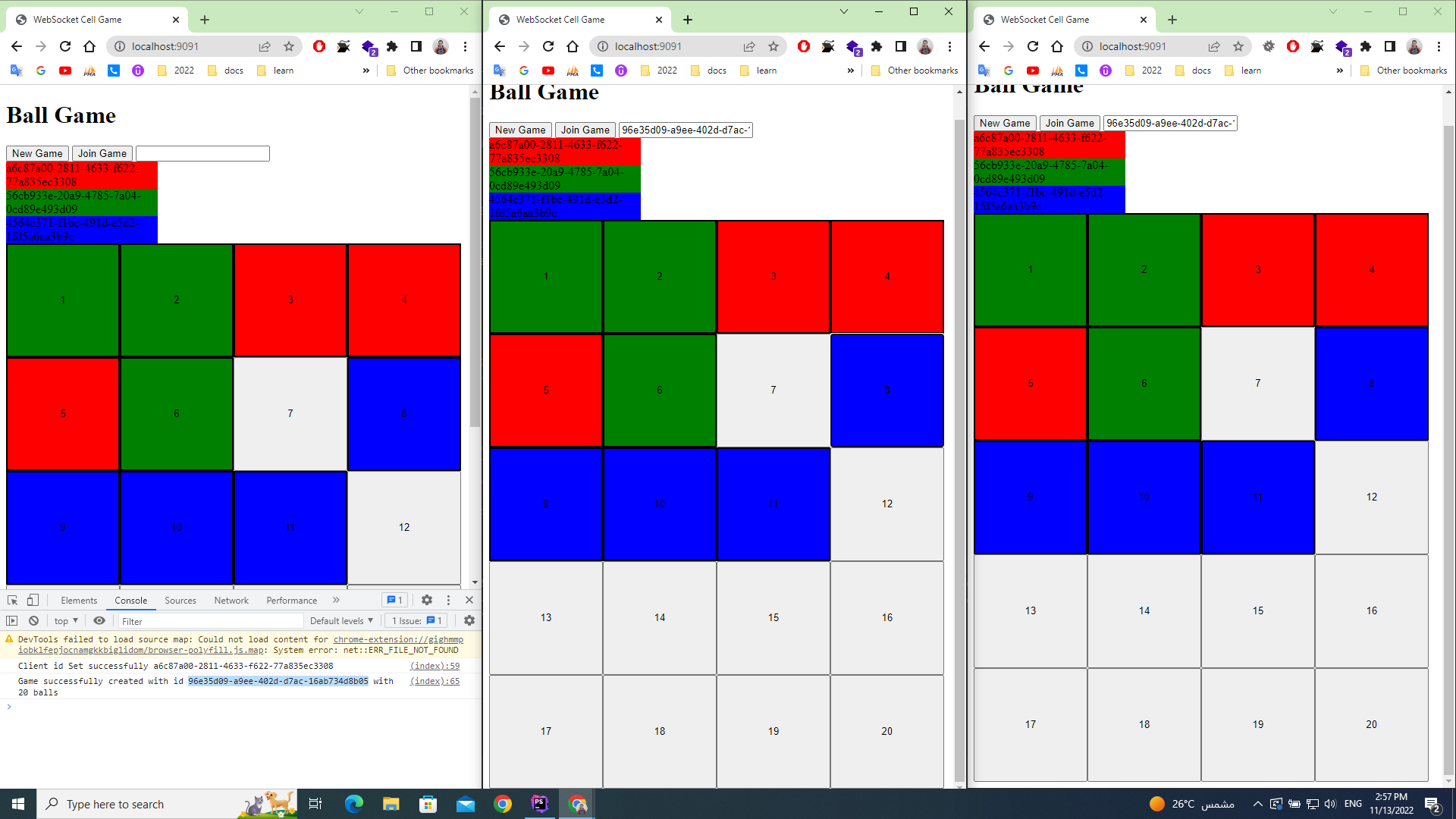Click Join Game button in left window
Viewport: 1456px width, 819px height.
pyautogui.click(x=102, y=153)
